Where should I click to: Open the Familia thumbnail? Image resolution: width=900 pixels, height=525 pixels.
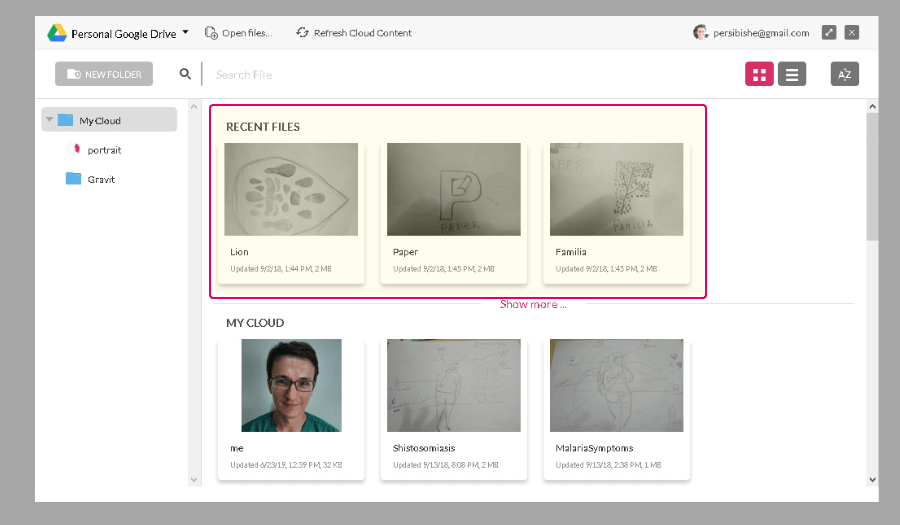click(x=616, y=189)
